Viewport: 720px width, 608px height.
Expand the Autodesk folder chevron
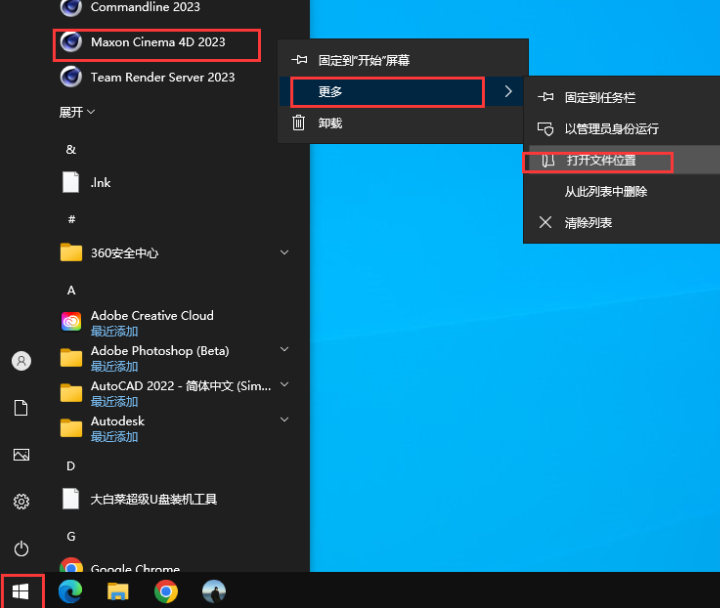tap(284, 422)
